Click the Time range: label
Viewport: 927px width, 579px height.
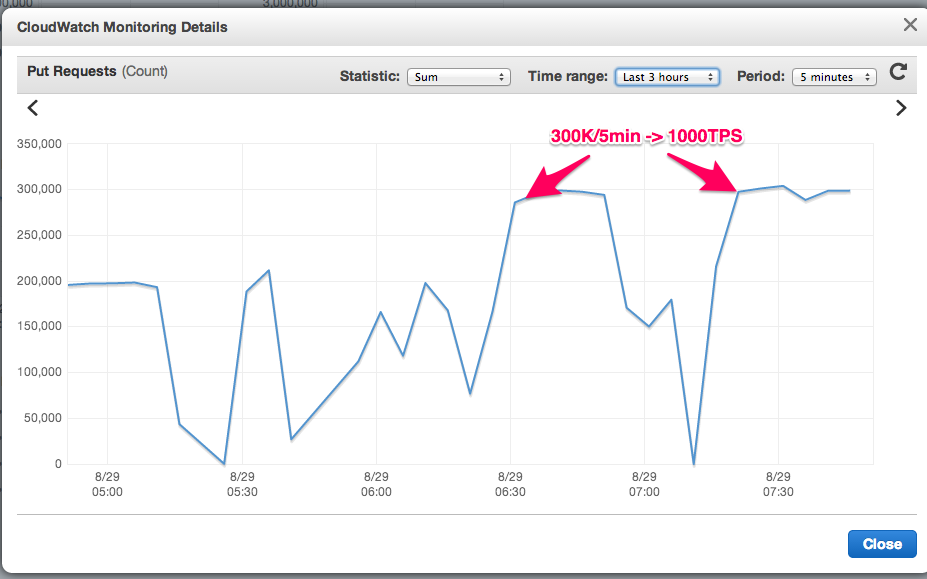568,76
